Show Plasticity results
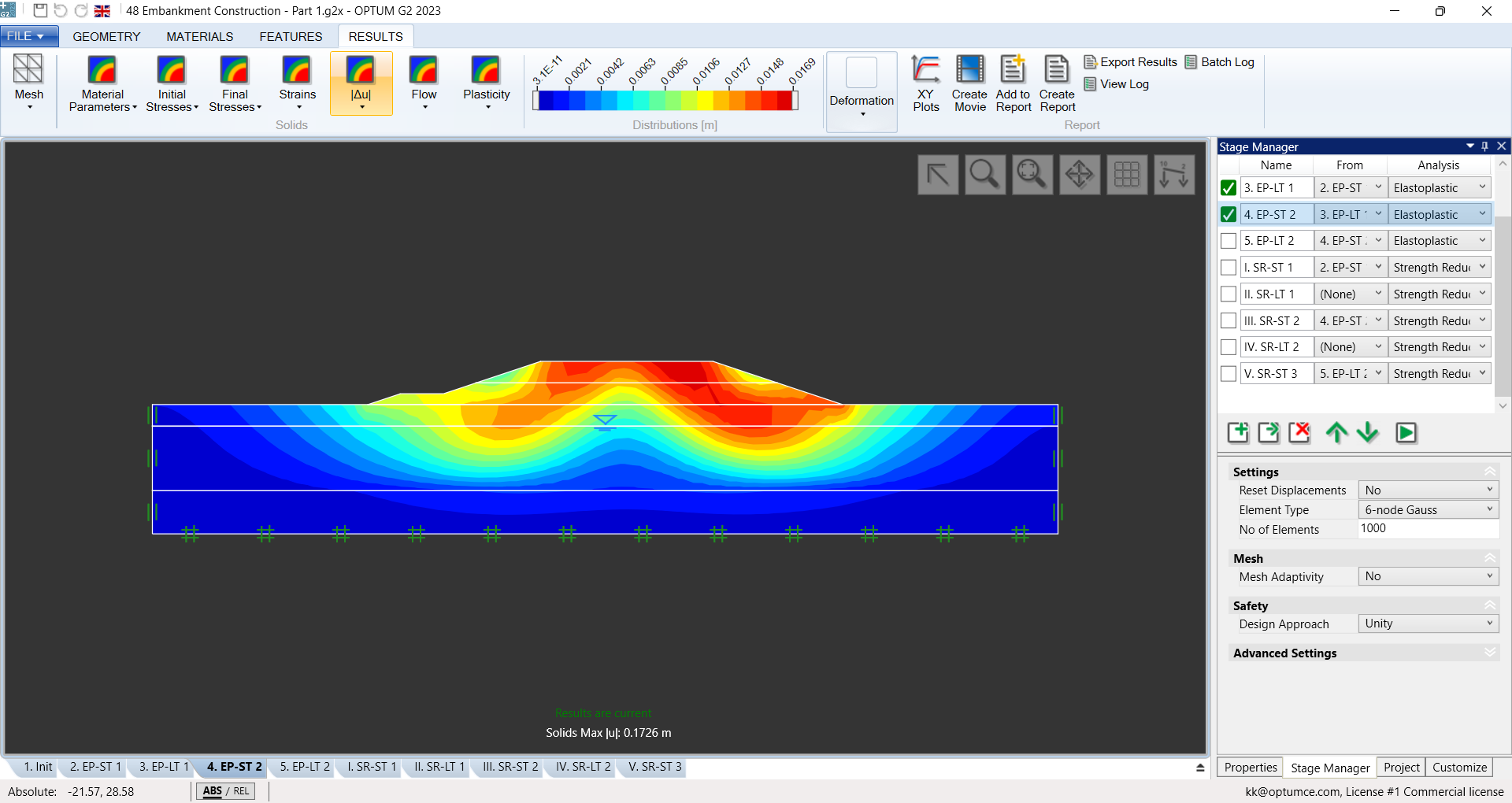This screenshot has width=1512, height=803. click(x=487, y=82)
